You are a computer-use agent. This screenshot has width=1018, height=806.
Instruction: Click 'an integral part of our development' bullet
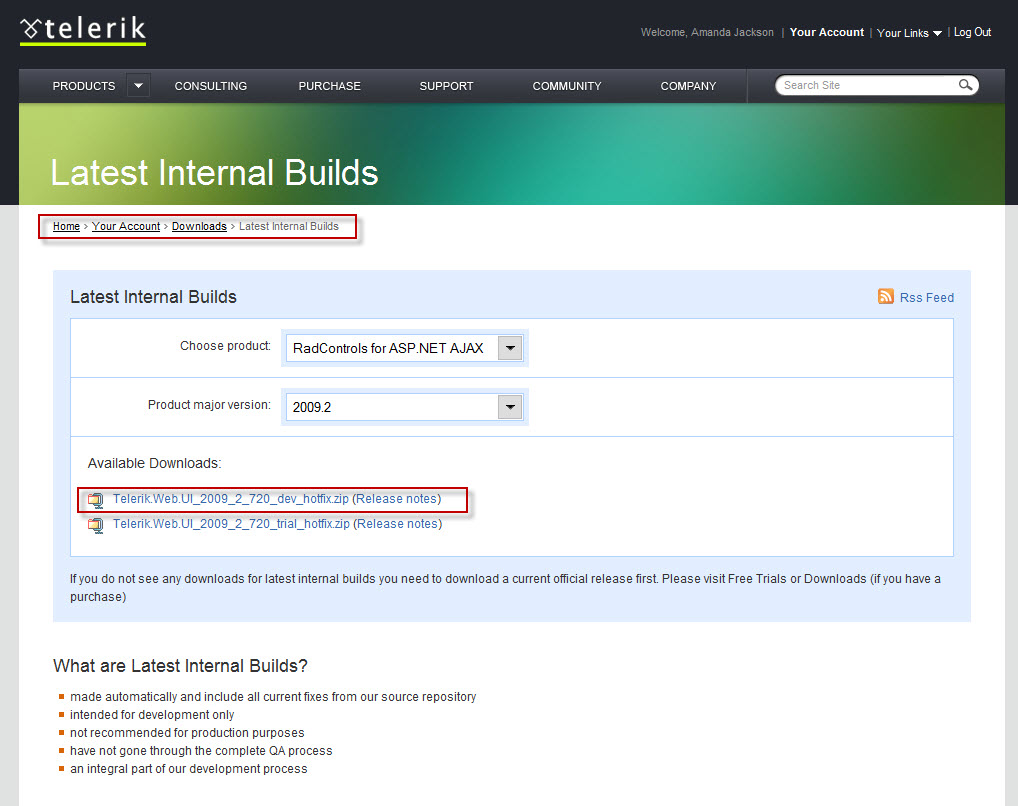189,768
